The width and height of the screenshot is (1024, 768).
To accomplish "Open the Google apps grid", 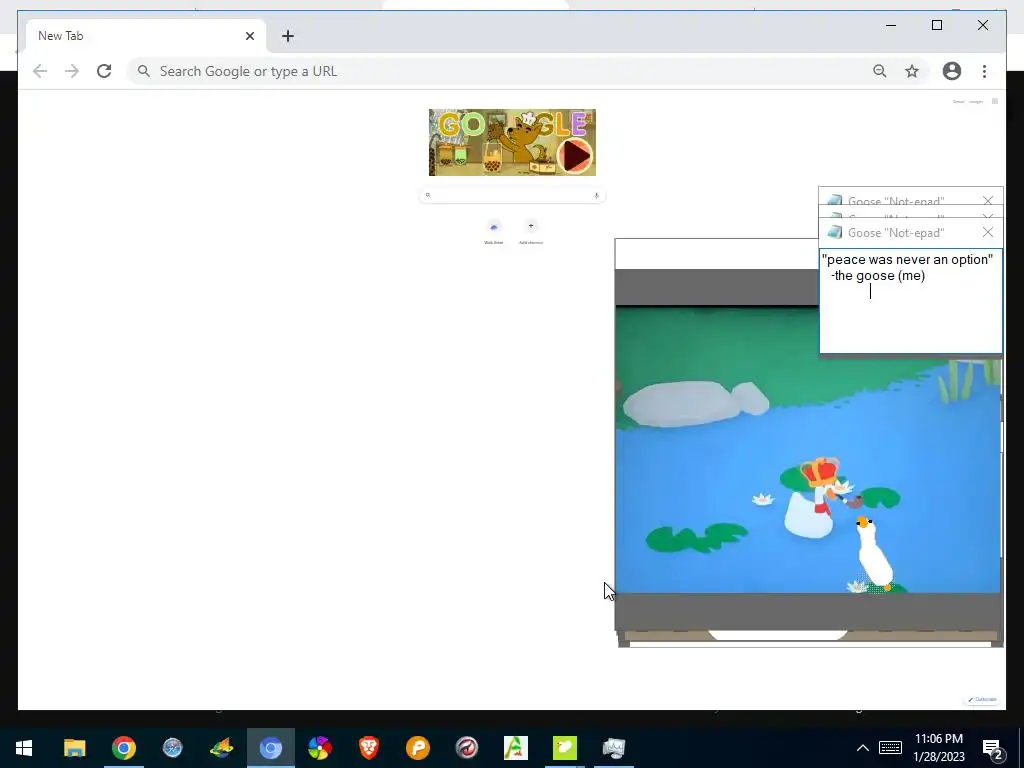I will pos(995,101).
